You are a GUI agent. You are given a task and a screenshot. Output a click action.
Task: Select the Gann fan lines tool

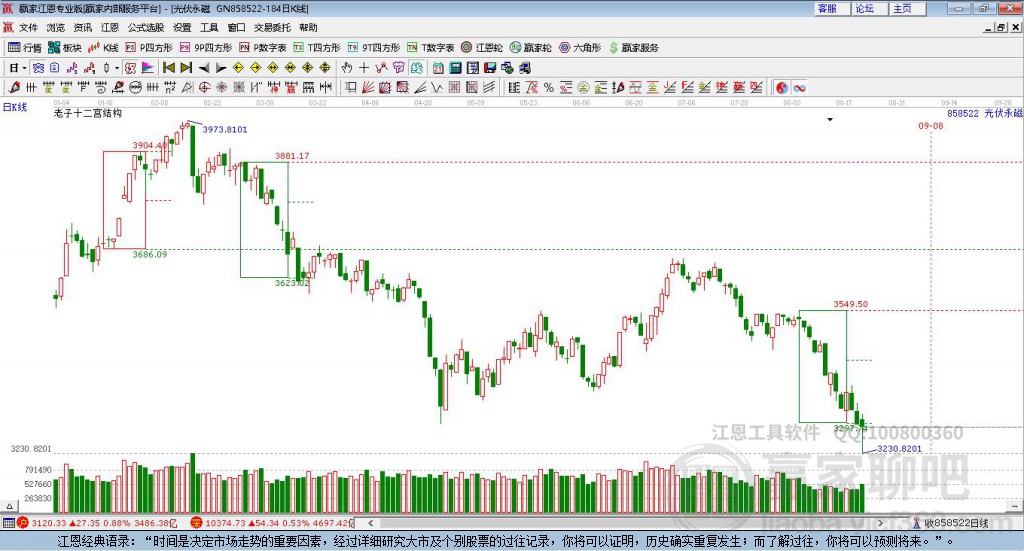coord(368,87)
